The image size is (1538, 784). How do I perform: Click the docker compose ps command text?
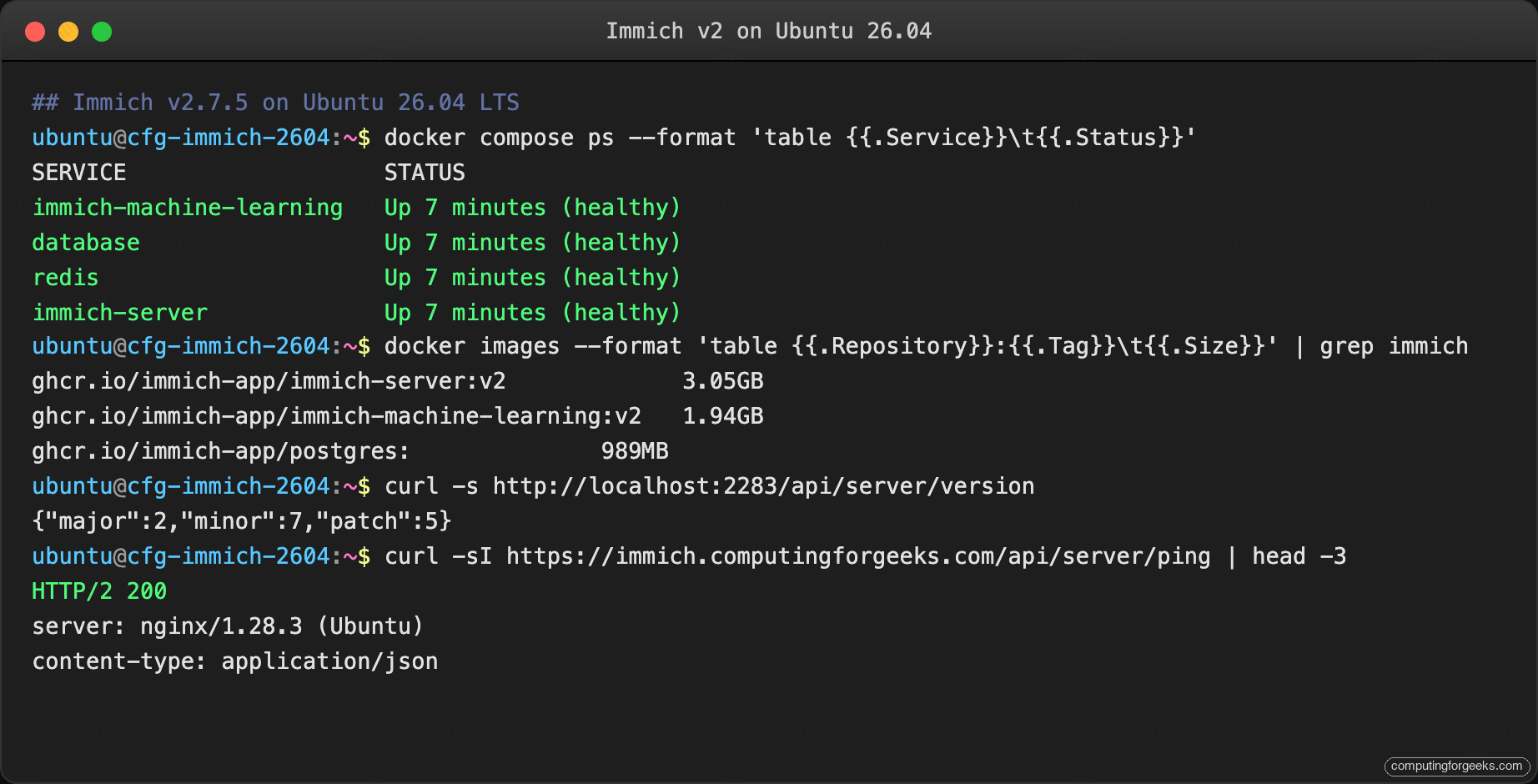click(788, 137)
